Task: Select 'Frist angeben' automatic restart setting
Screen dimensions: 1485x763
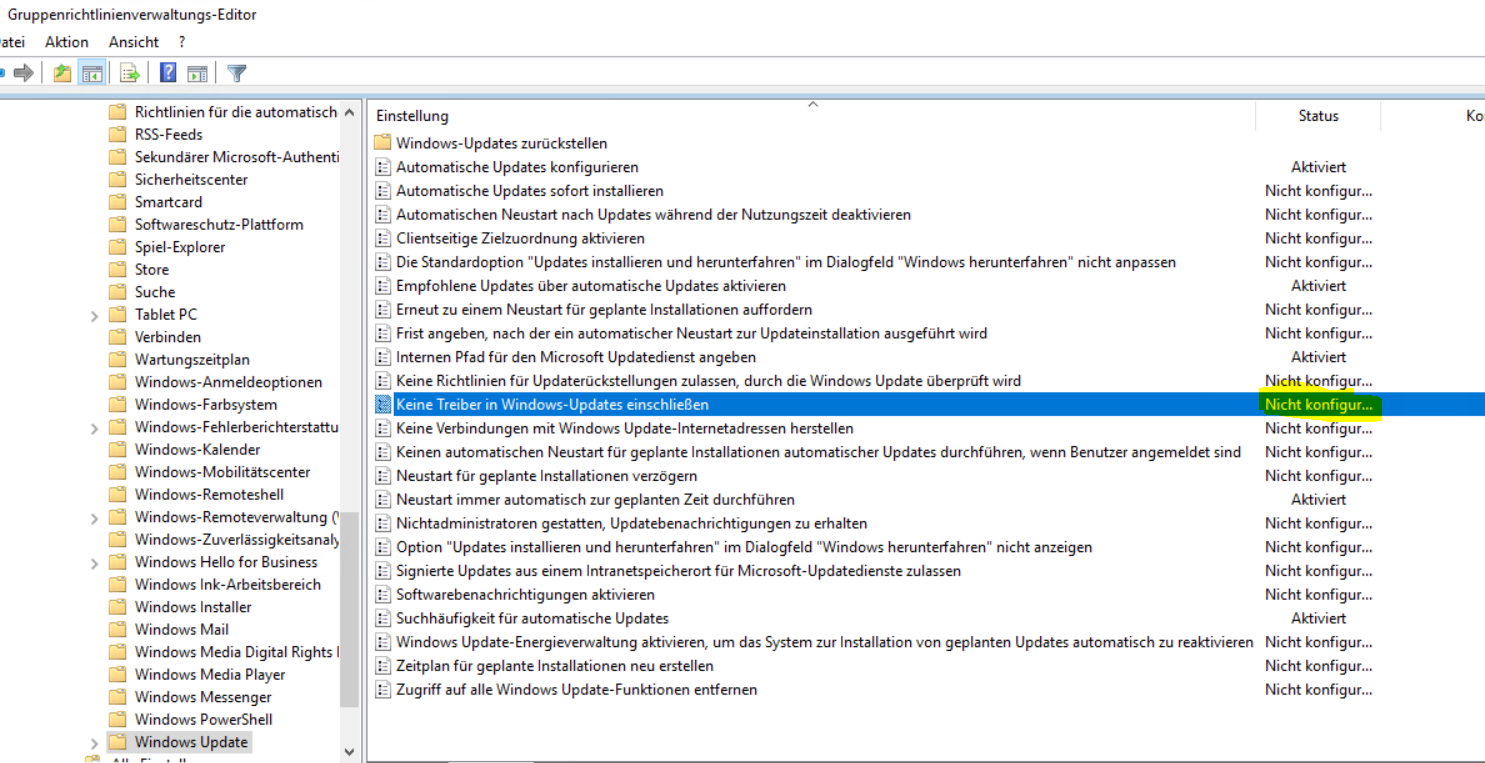Action: click(x=692, y=333)
